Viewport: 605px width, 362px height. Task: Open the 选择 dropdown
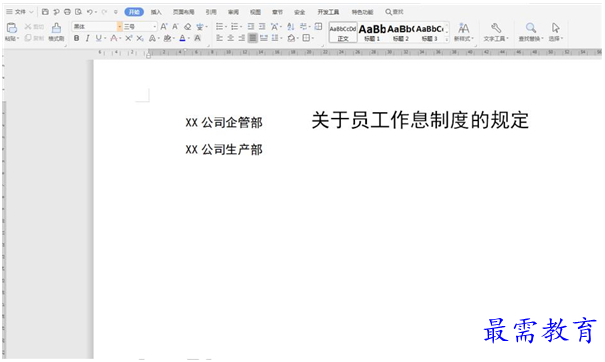tap(556, 32)
